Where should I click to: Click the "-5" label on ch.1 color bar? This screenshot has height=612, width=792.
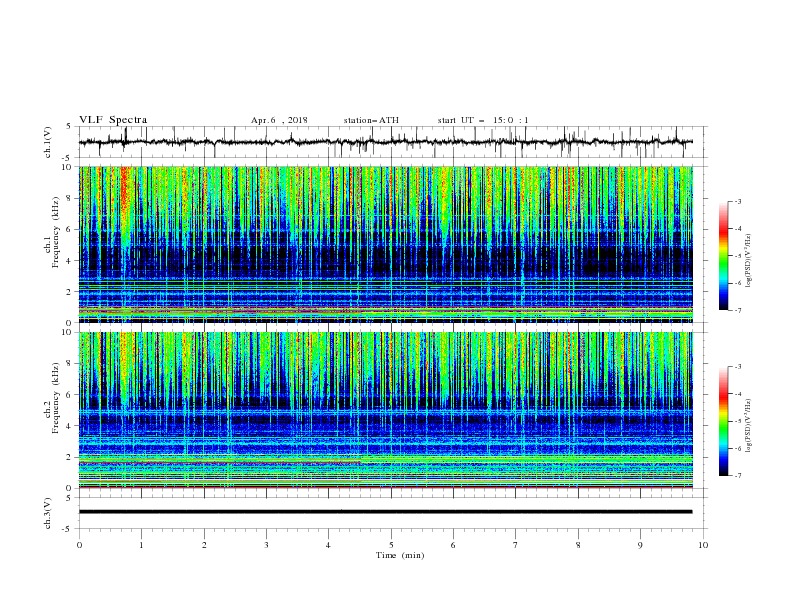(x=738, y=256)
